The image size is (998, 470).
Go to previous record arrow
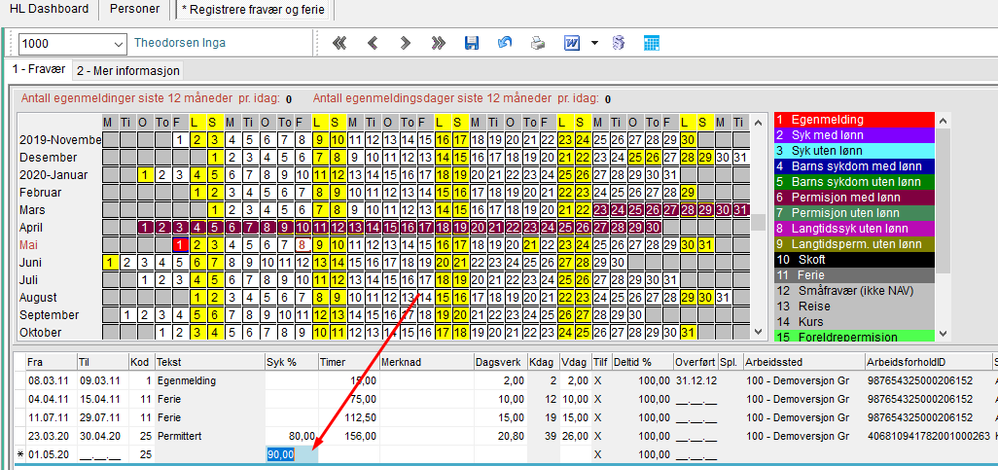(x=373, y=43)
